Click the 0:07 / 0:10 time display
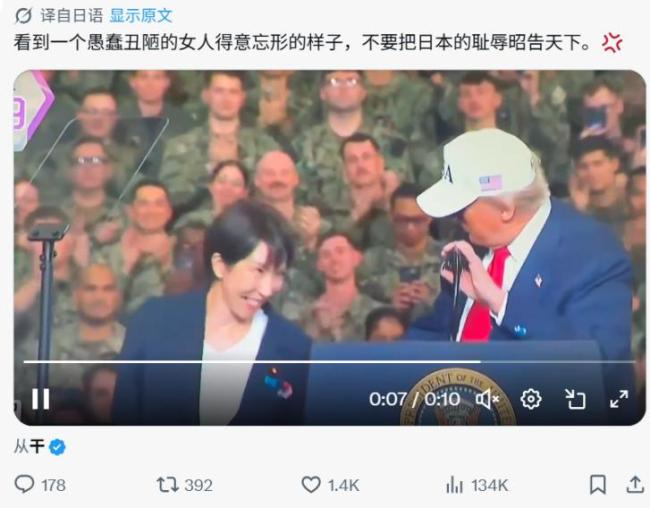Screen dimensions: 650x508 pyautogui.click(x=415, y=399)
